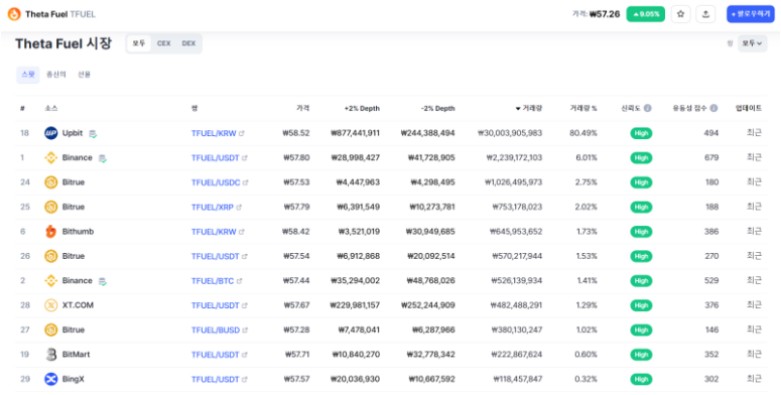
Task: Click the Theta Fuel flame logo icon
Action: tap(14, 14)
